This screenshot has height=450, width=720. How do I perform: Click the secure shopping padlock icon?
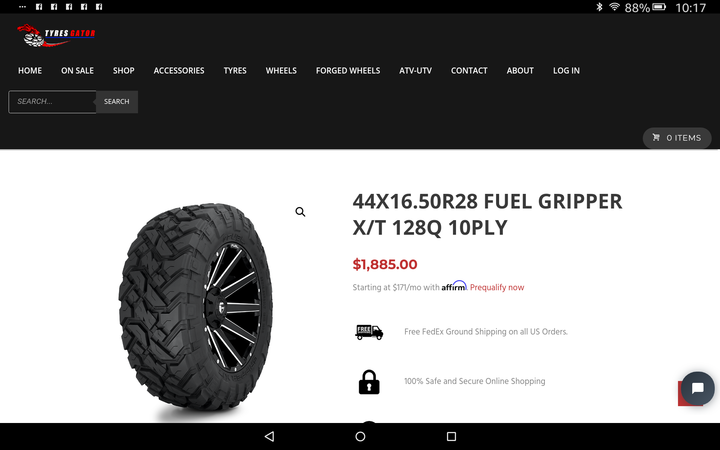pos(369,382)
